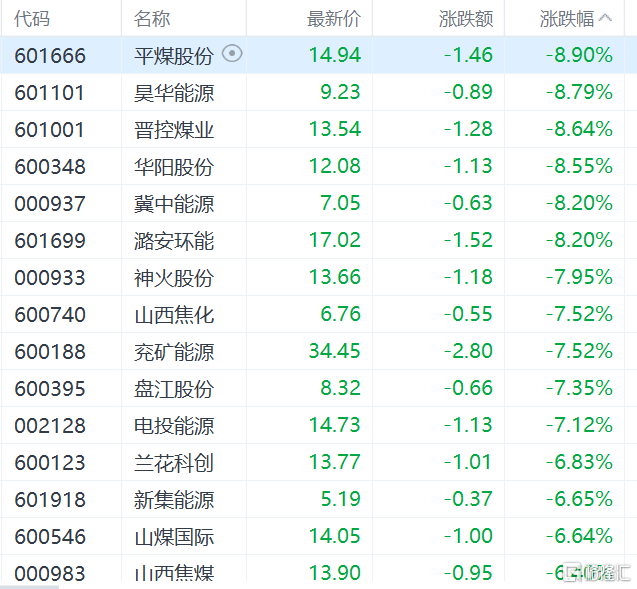Click change amount -2.80
This screenshot has width=637, height=589.
coord(468,351)
